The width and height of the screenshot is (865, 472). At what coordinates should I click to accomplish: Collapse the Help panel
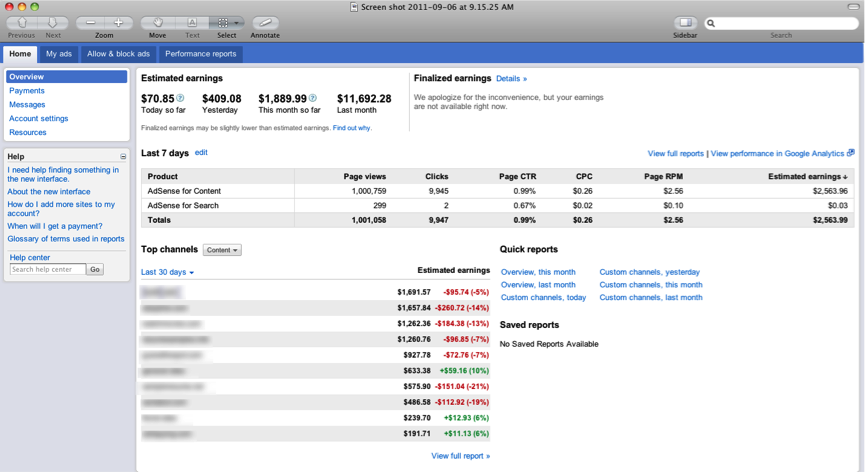pos(123,157)
